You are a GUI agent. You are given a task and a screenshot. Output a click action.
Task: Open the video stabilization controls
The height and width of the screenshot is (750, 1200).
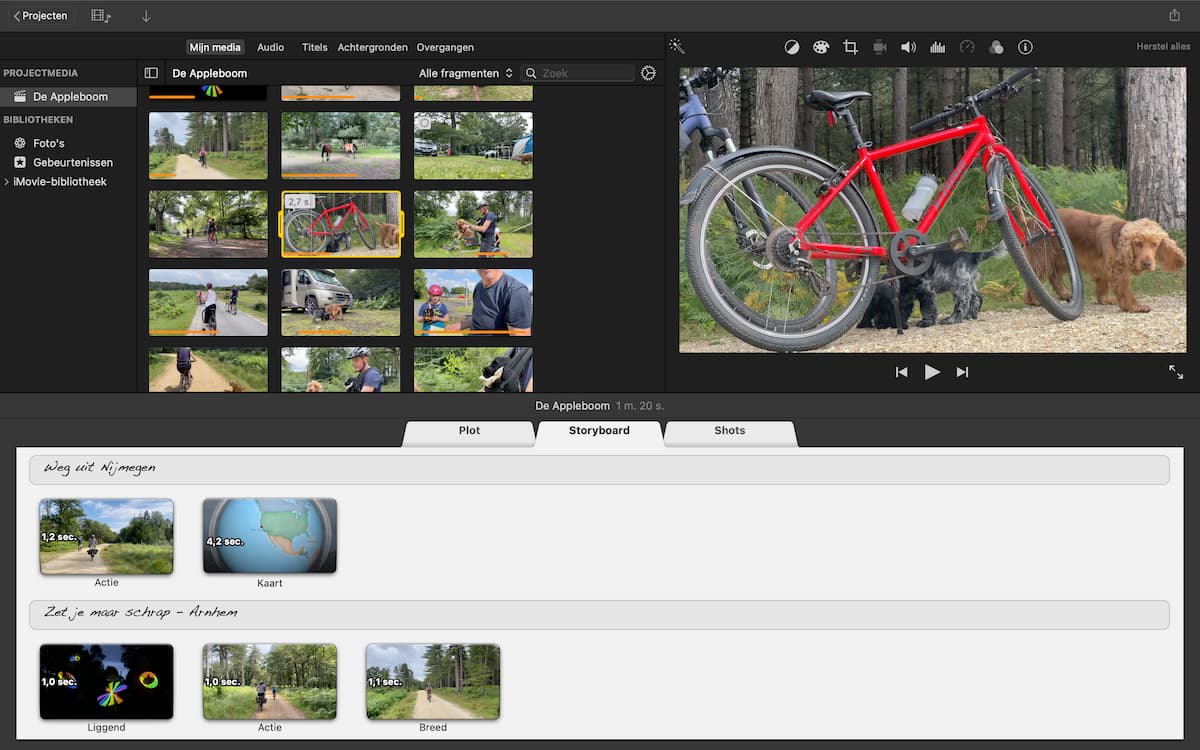pyautogui.click(x=878, y=46)
